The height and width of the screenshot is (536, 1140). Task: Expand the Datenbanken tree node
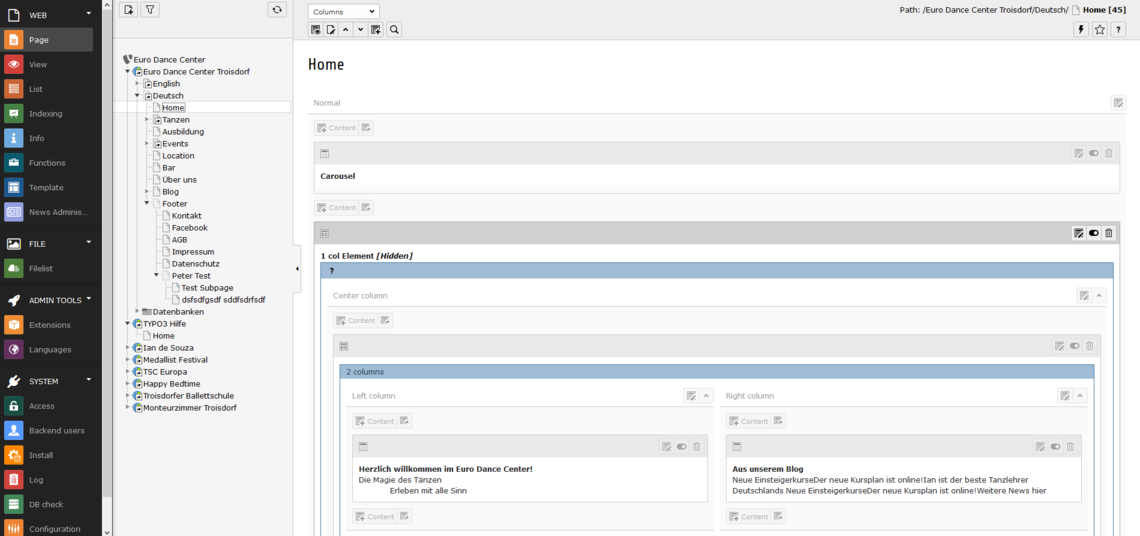(x=137, y=311)
